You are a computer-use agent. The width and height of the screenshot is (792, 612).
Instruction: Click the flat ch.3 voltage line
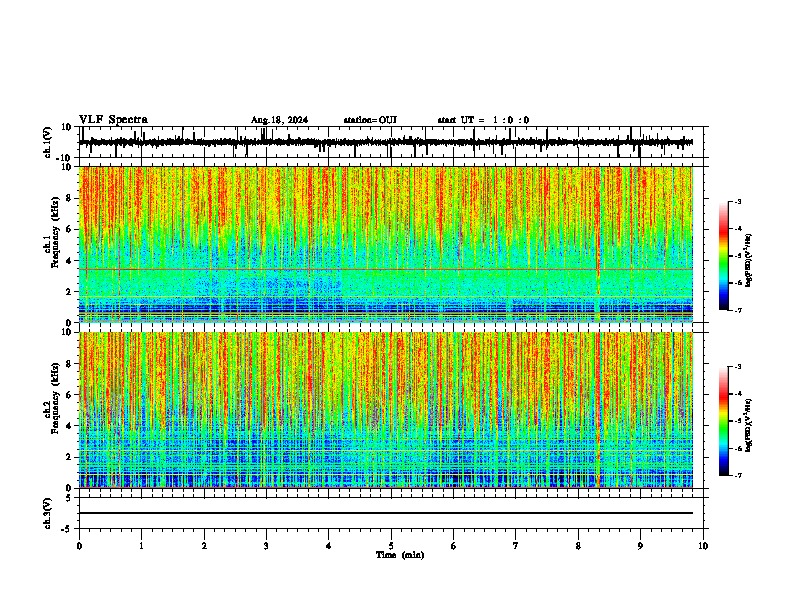pos(386,513)
